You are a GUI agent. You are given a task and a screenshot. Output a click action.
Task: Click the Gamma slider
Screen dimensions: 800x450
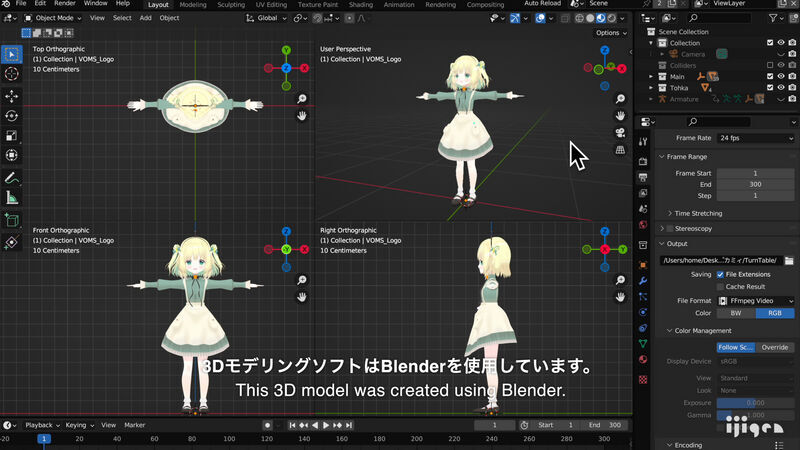click(755, 415)
